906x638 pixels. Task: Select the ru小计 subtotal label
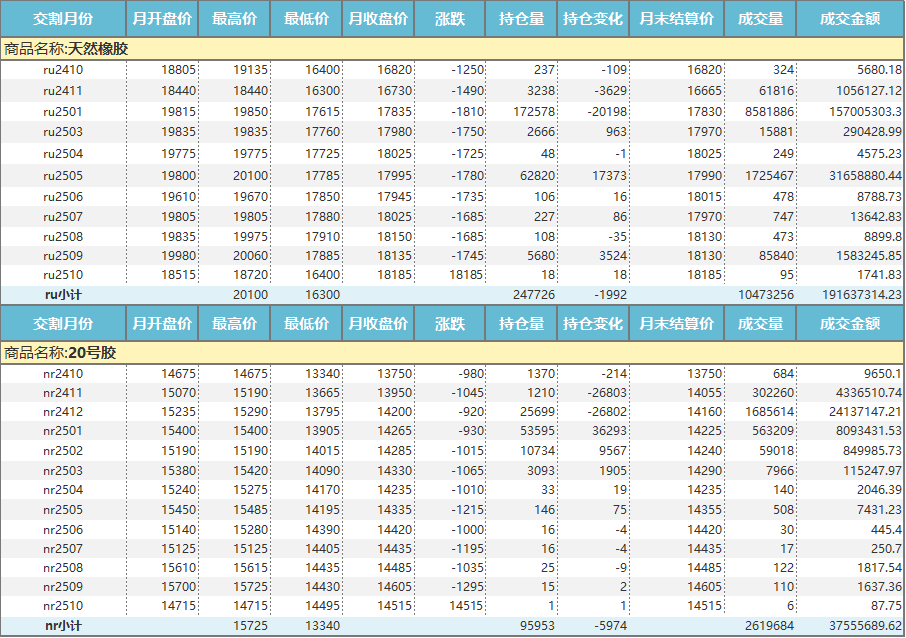coord(63,295)
